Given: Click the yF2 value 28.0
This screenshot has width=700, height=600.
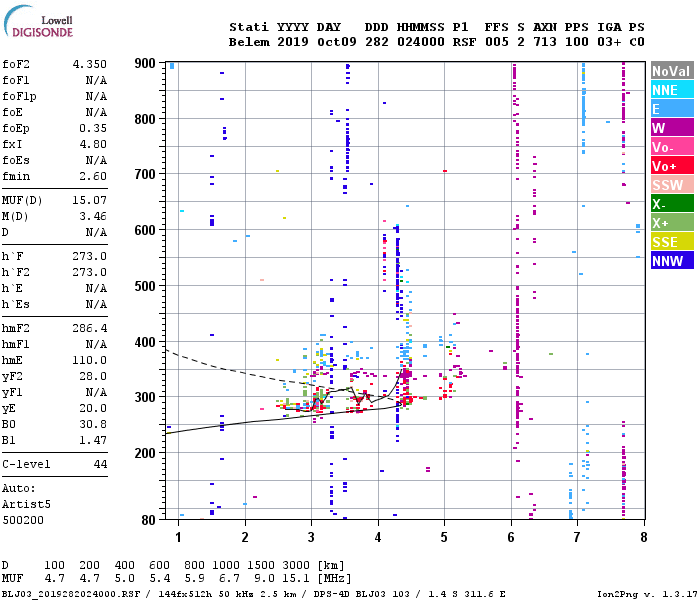Looking at the screenshot, I should 93,376.
